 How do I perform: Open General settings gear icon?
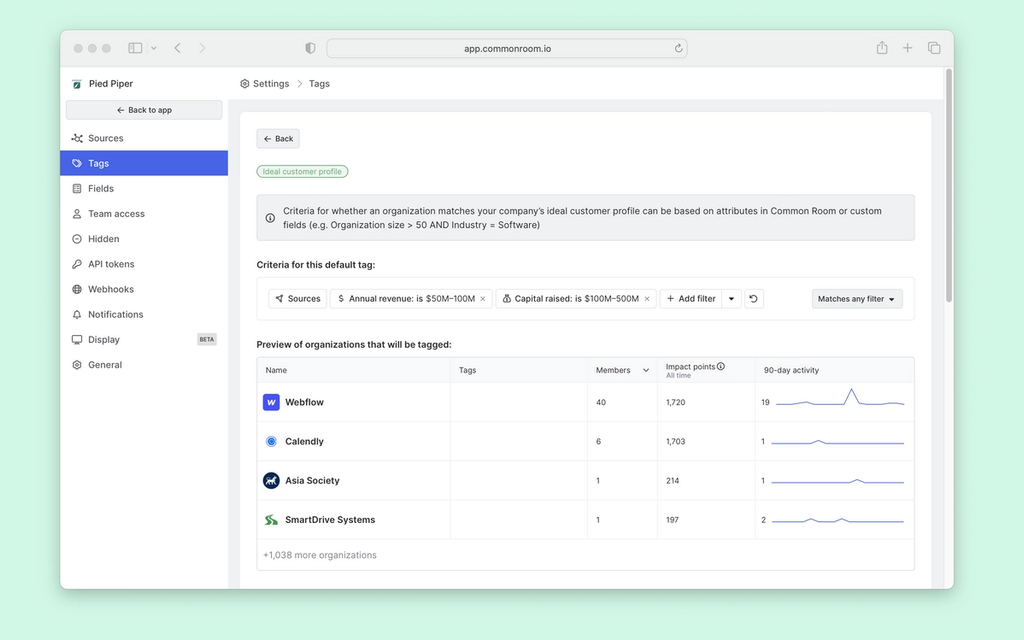point(75,364)
